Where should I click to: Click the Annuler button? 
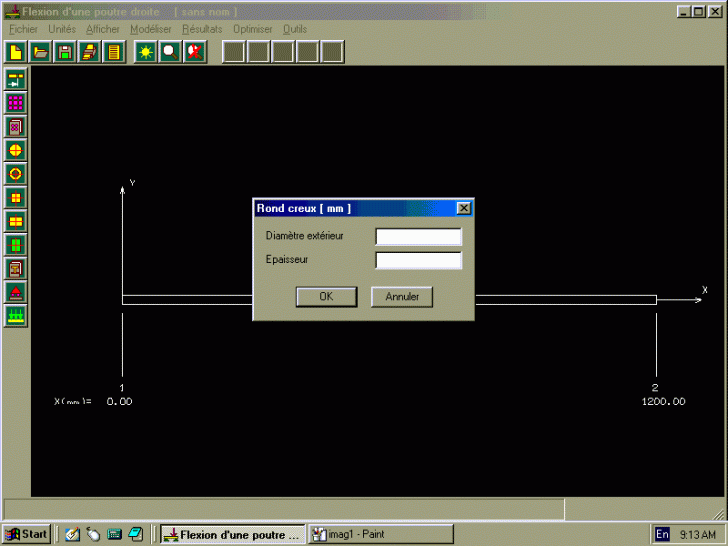click(x=402, y=297)
